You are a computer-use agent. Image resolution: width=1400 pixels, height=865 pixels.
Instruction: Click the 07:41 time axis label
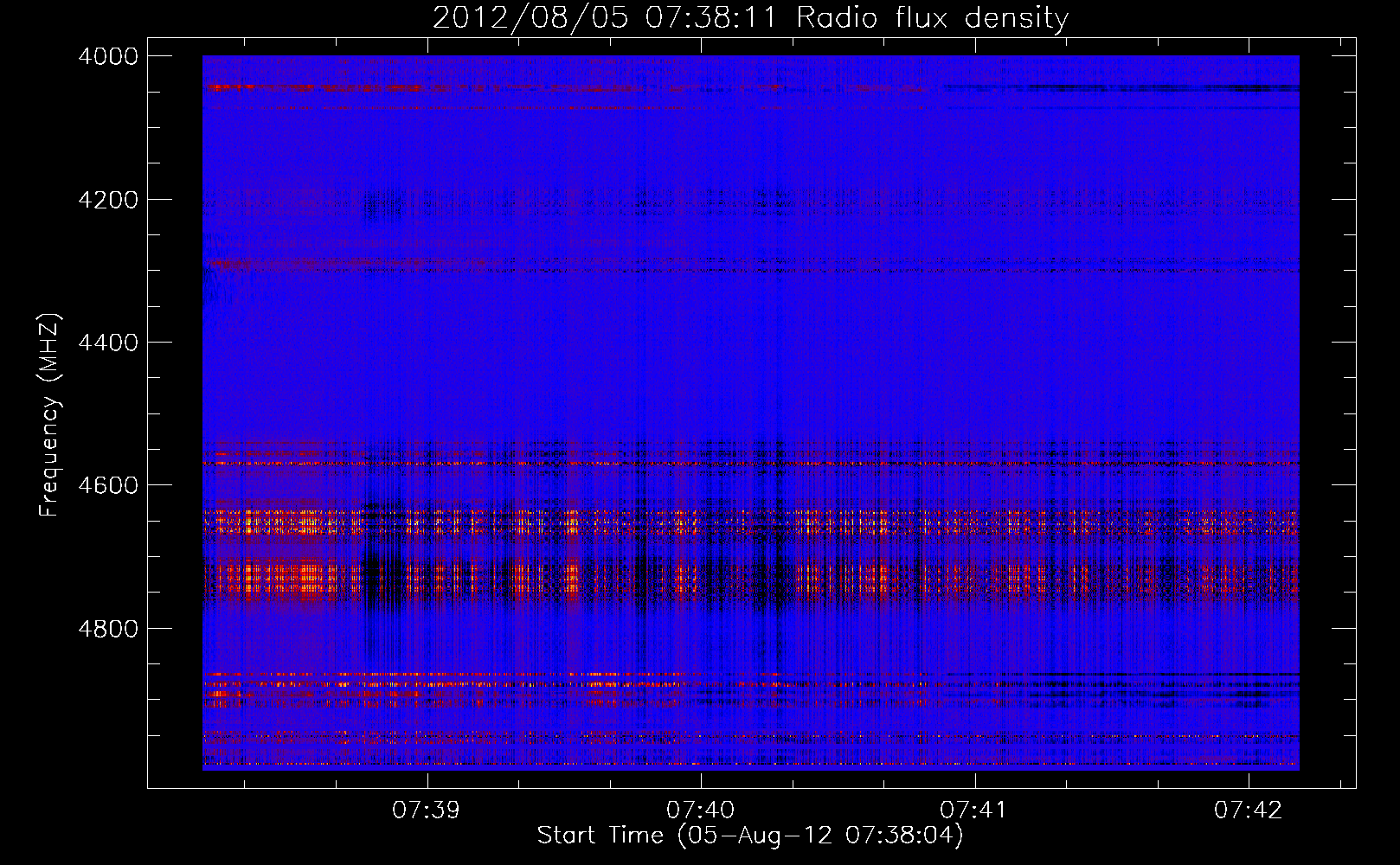coord(973,810)
